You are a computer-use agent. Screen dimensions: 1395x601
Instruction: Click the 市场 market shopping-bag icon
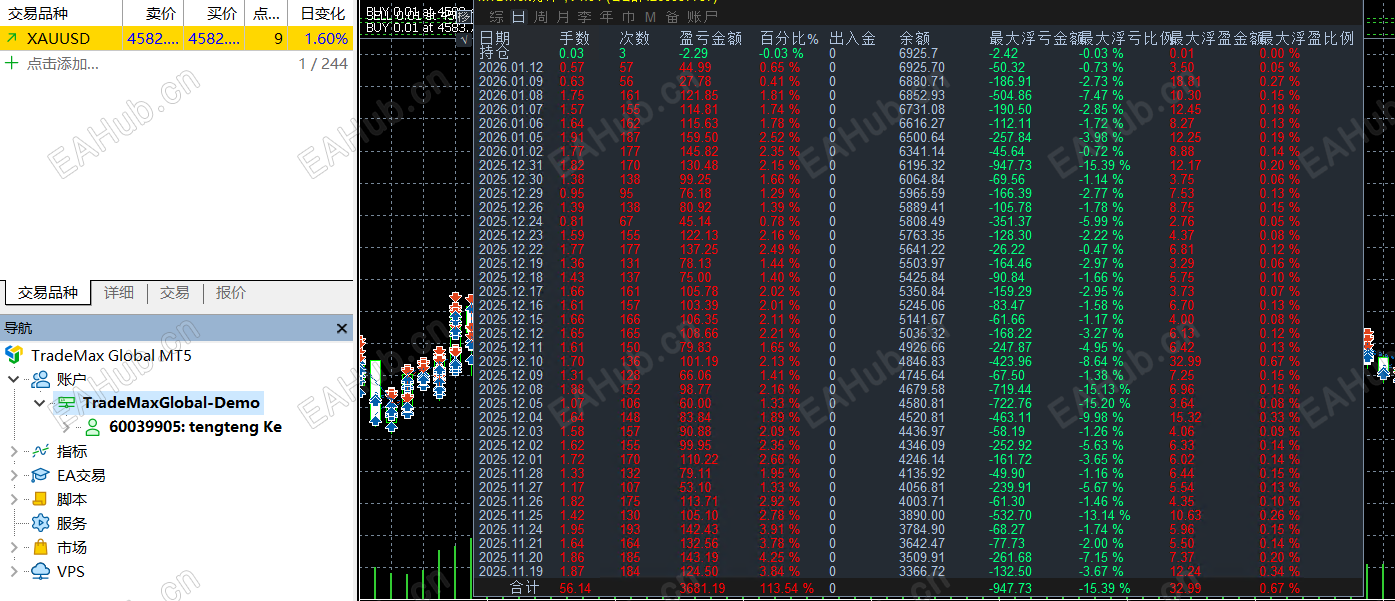point(39,548)
